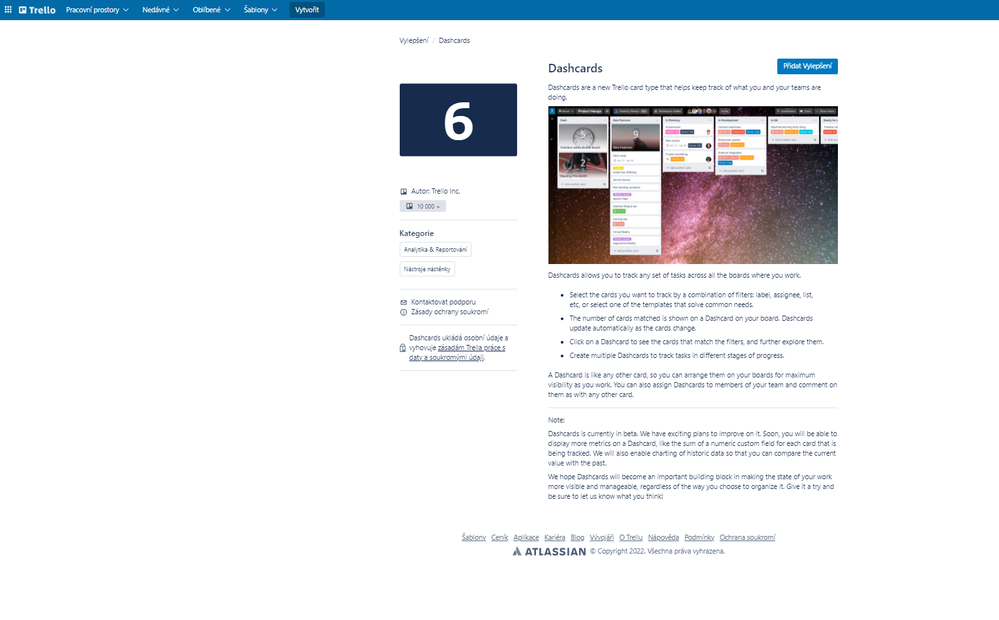
Task: Expand Nedávné dropdown menu
Action: (160, 10)
